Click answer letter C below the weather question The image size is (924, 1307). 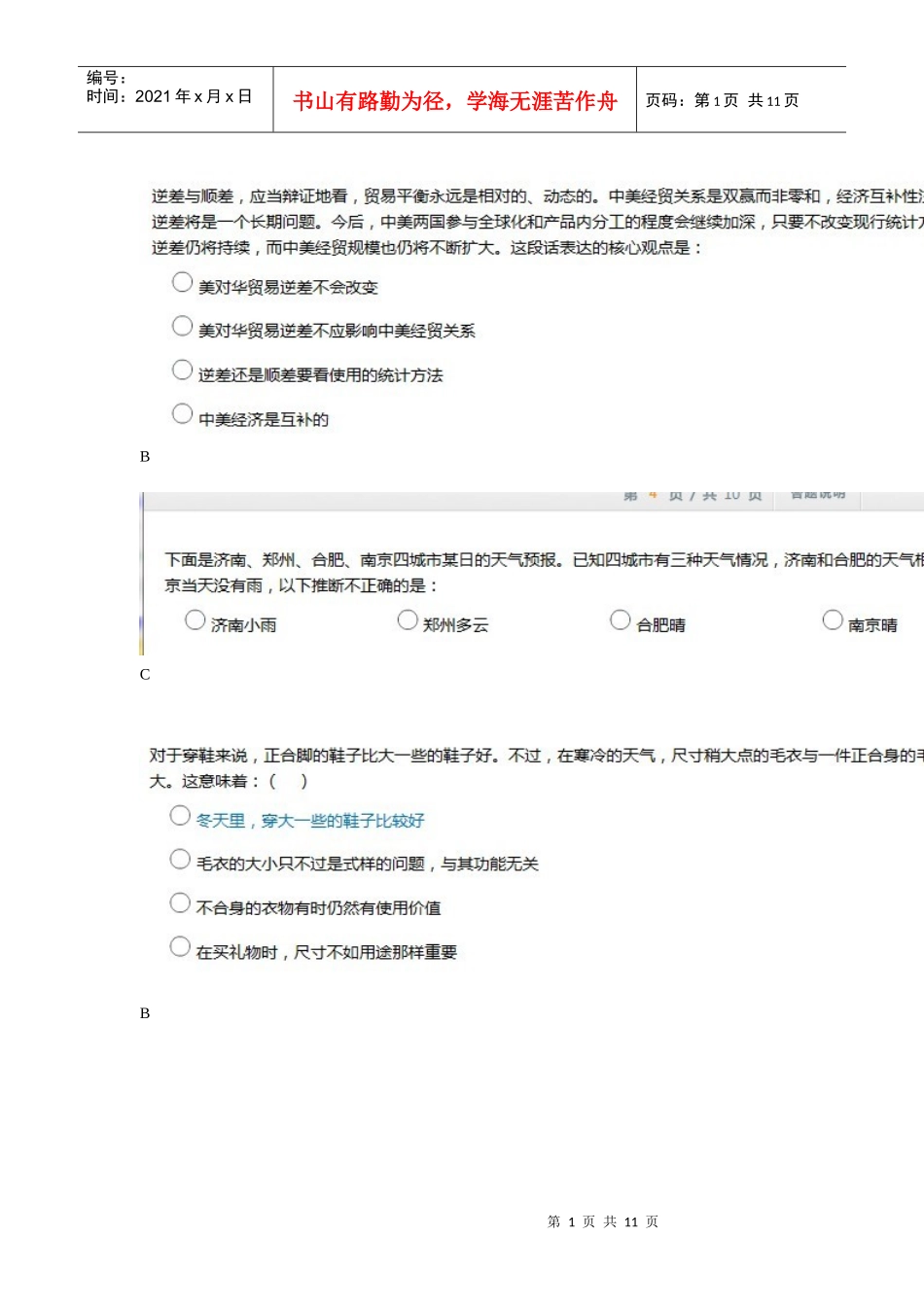[x=145, y=674]
